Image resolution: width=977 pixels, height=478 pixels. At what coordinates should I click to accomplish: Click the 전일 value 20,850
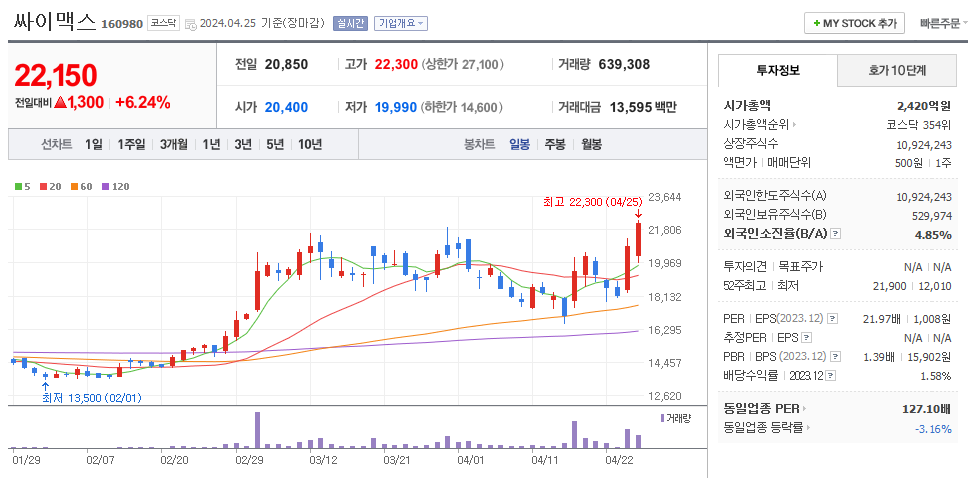[x=286, y=64]
